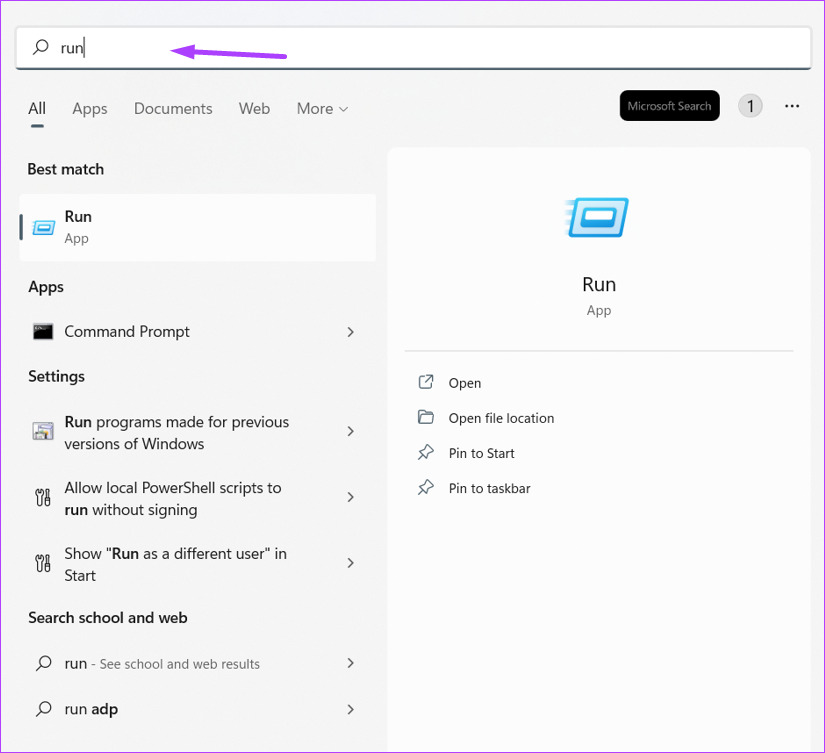Open the Command Prompt result

coord(197,332)
